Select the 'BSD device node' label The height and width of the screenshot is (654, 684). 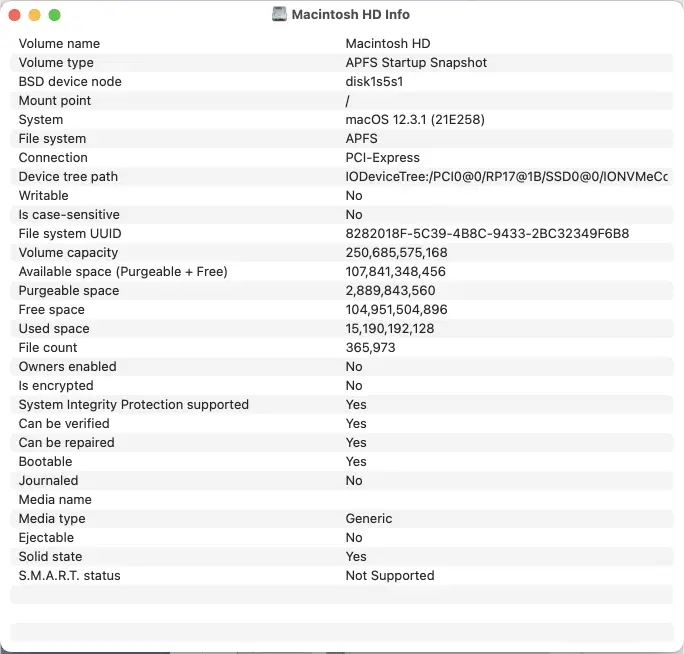click(70, 82)
